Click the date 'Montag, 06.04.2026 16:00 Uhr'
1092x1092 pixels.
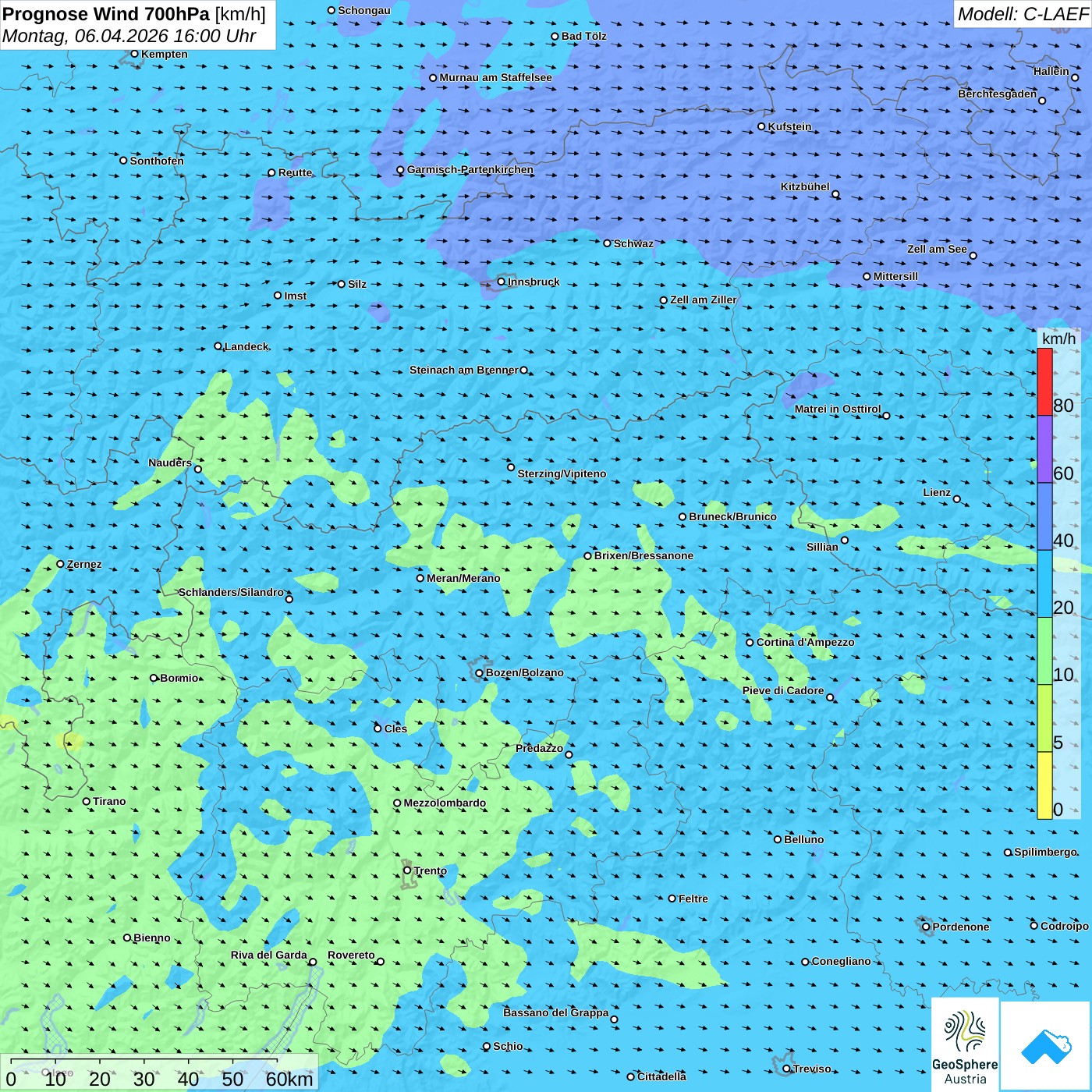(x=129, y=36)
